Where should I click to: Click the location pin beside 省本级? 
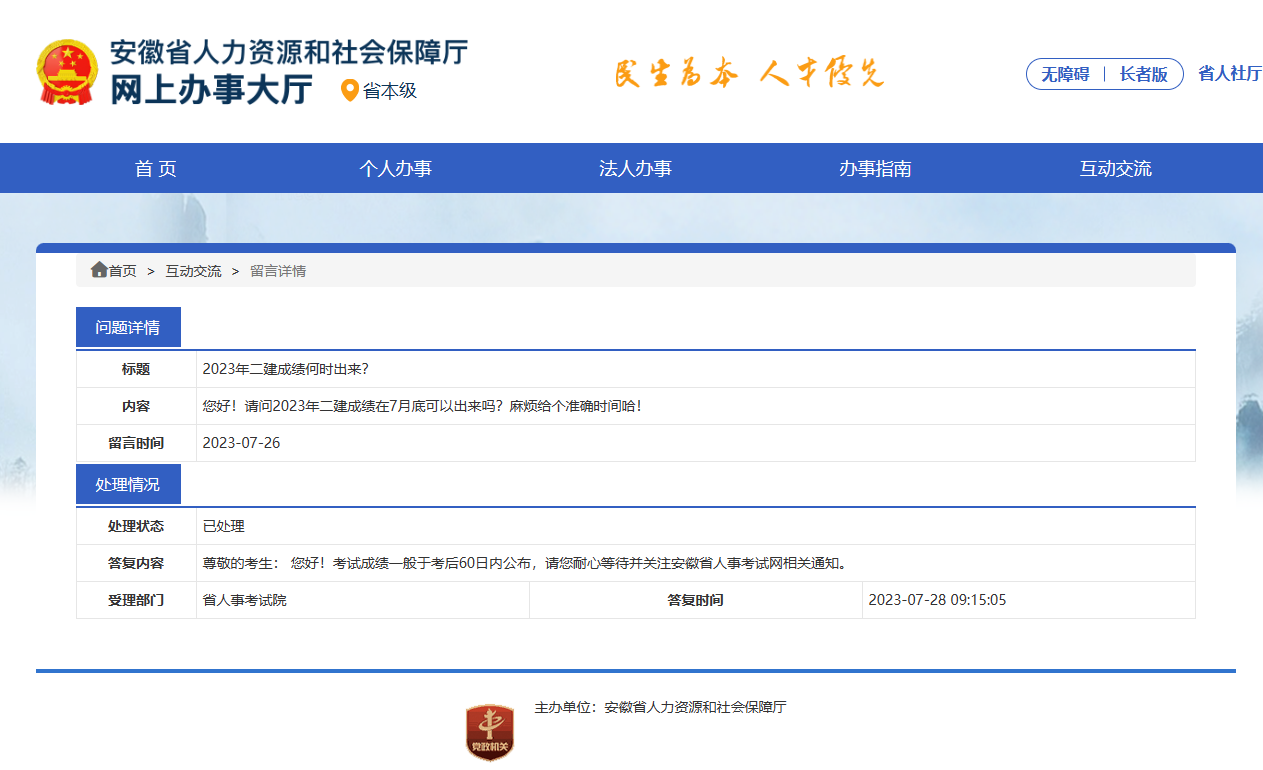click(348, 91)
